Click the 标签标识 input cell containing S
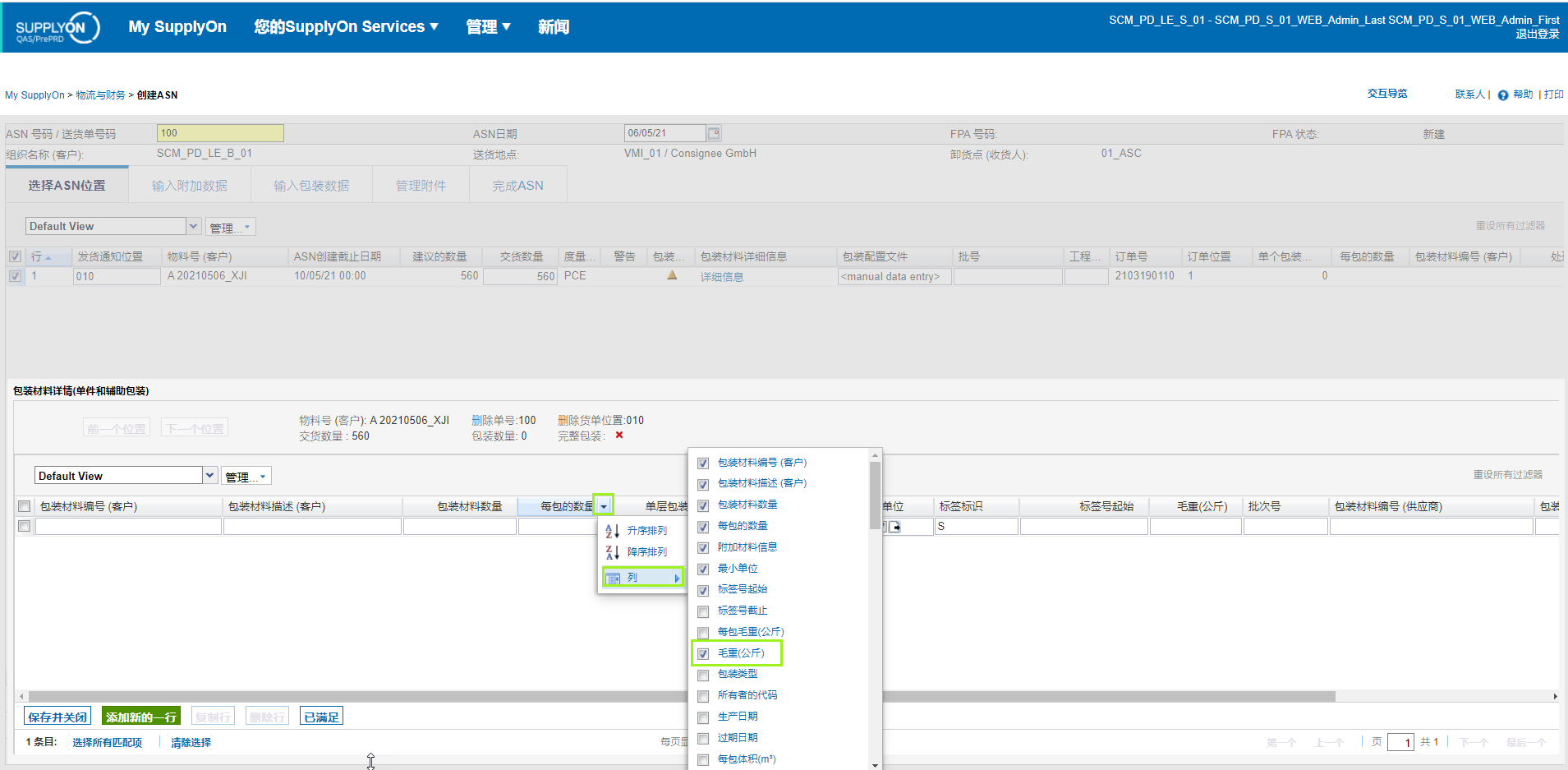This screenshot has height=770, width=1568. click(977, 527)
